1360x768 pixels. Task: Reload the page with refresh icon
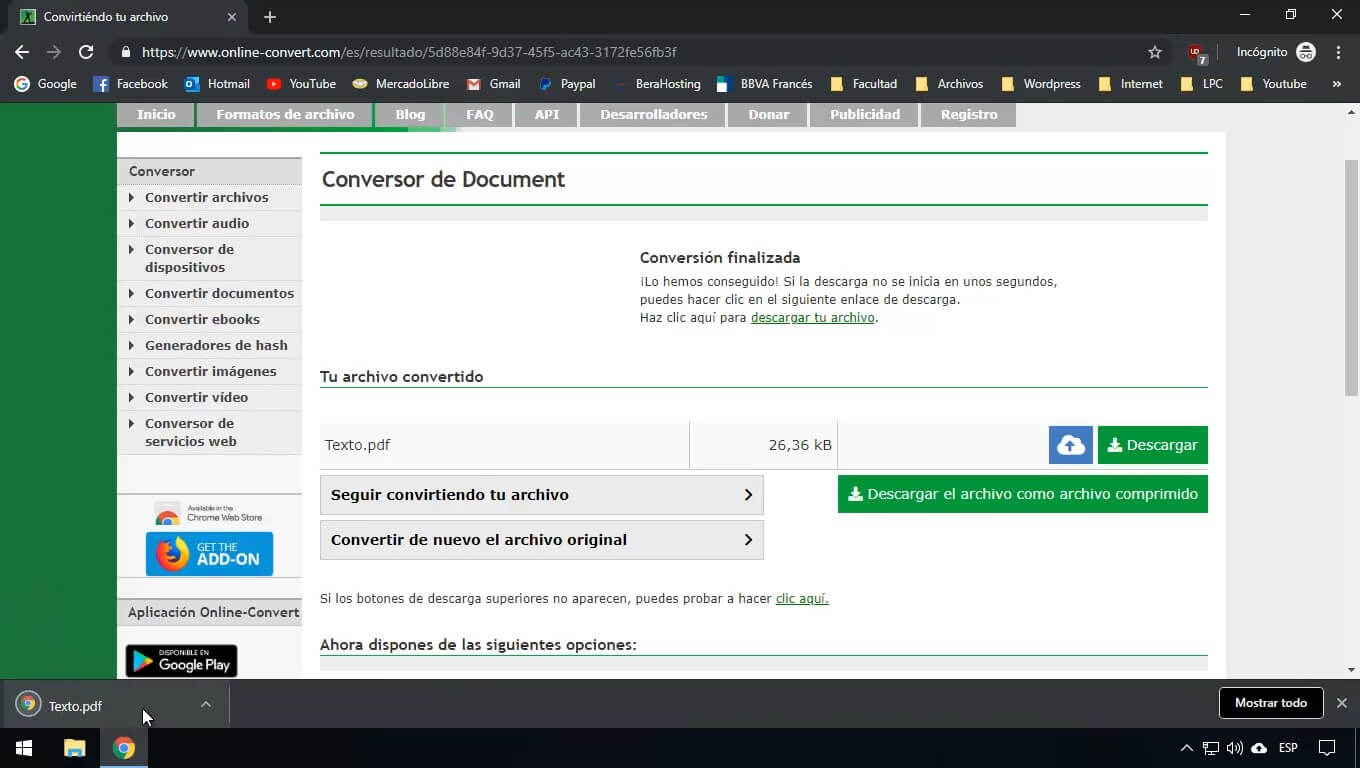coord(86,52)
